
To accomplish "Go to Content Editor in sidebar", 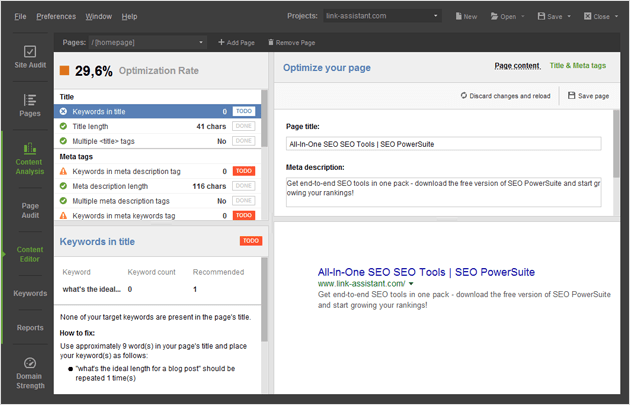I will (x=30, y=254).
